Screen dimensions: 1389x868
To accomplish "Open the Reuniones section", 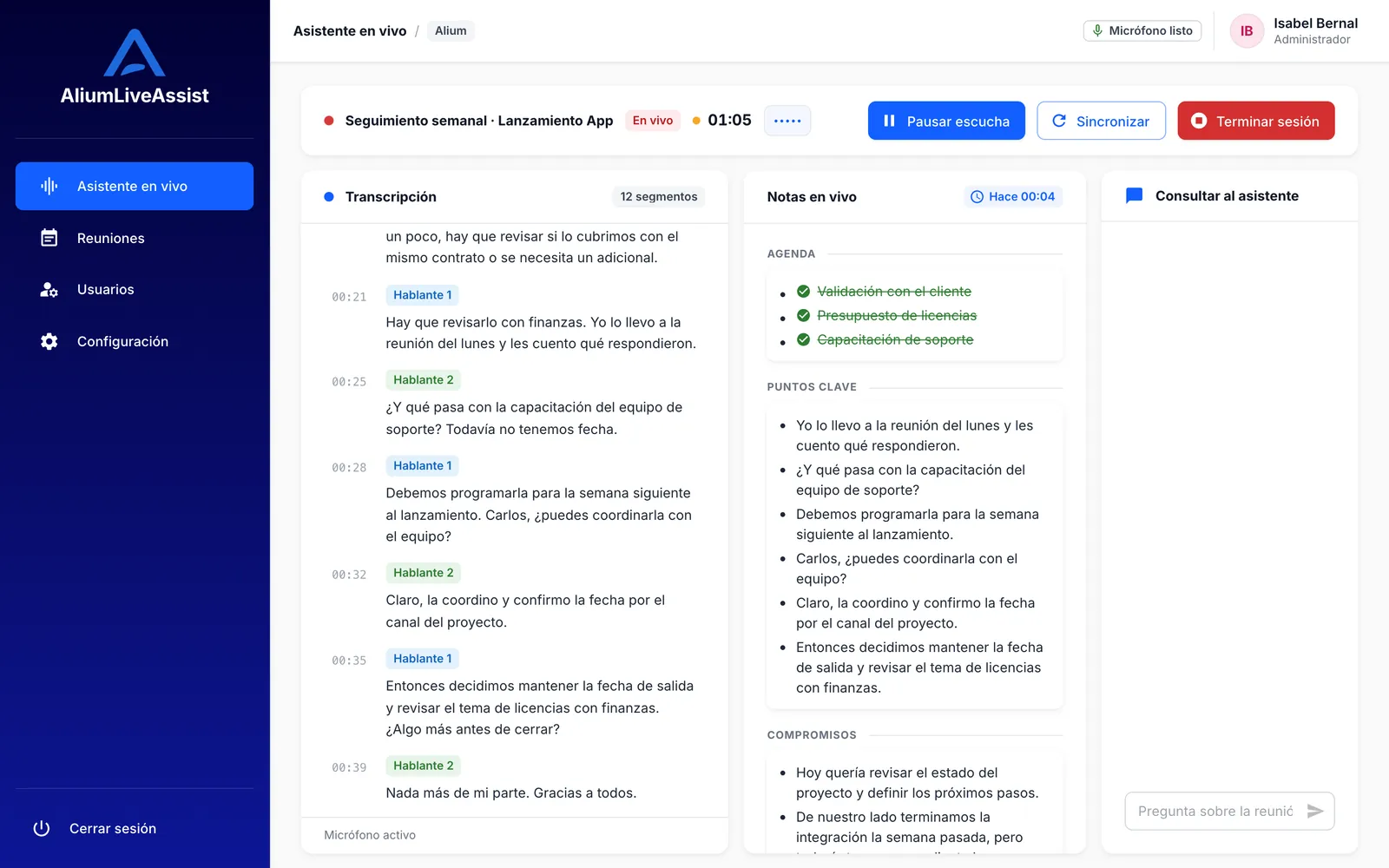I will [135, 238].
